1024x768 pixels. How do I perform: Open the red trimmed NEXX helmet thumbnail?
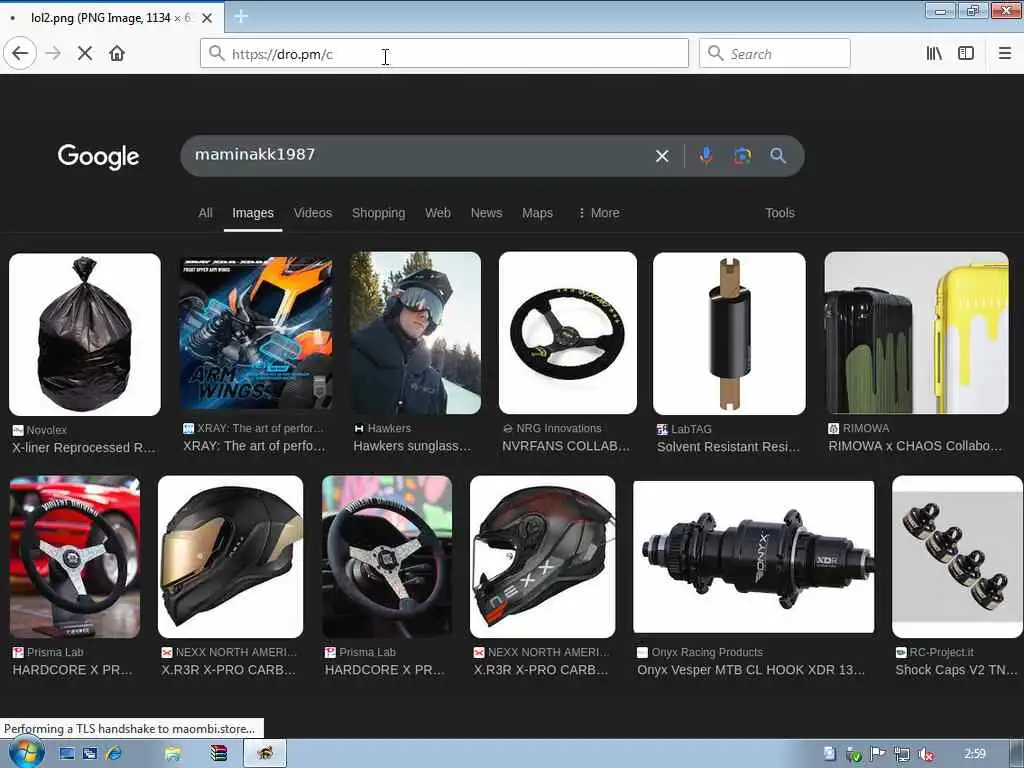tap(543, 556)
